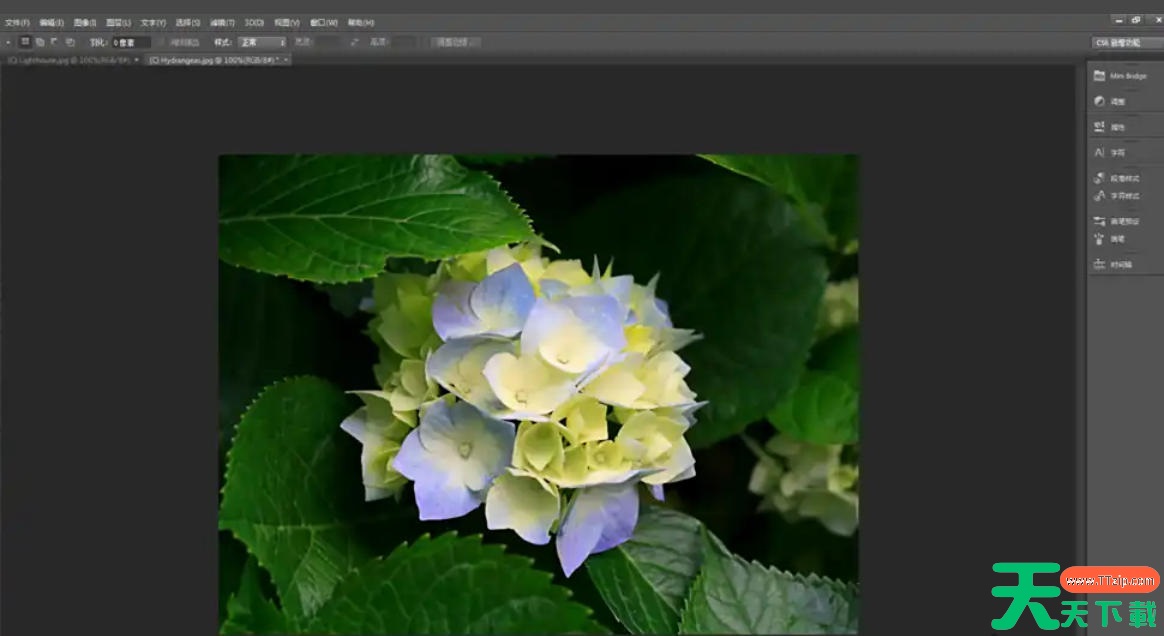The image size is (1164, 636).
Task: Open the Help menu
Action: pyautogui.click(x=360, y=22)
